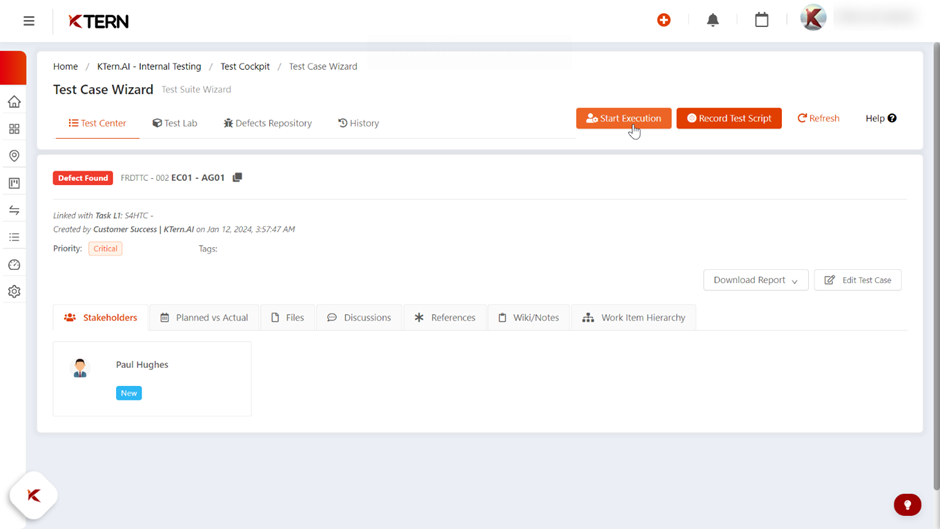The width and height of the screenshot is (940, 529).
Task: Open the Files tab
Action: (x=288, y=317)
